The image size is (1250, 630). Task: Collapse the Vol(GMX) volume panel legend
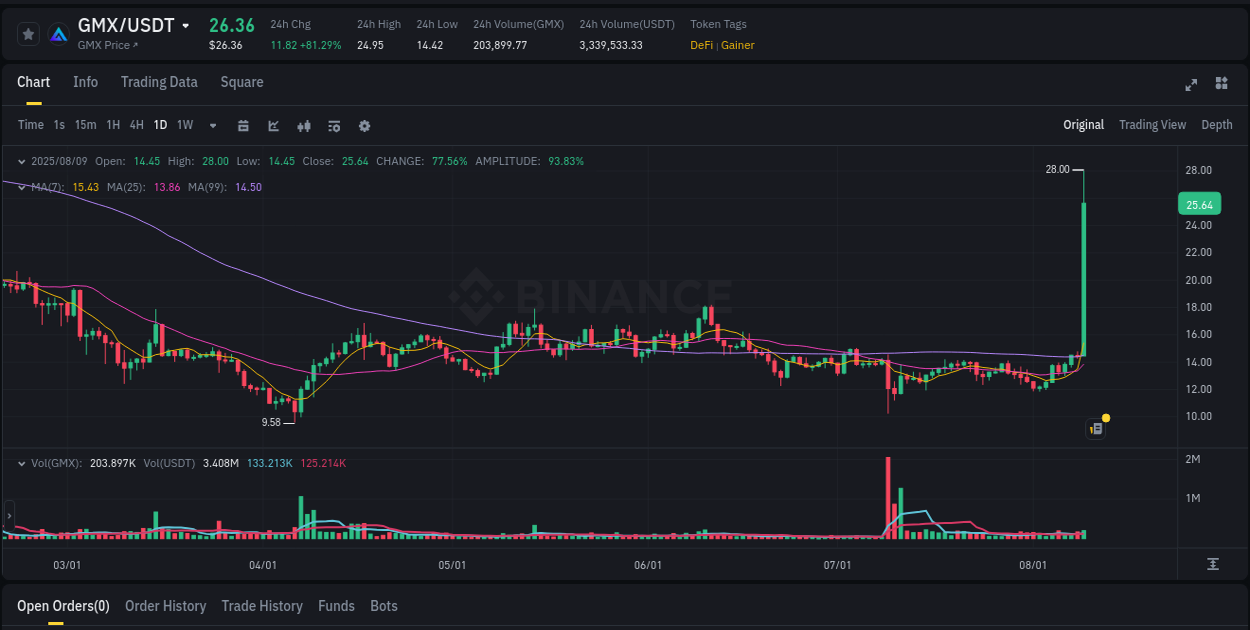pyautogui.click(x=21, y=463)
